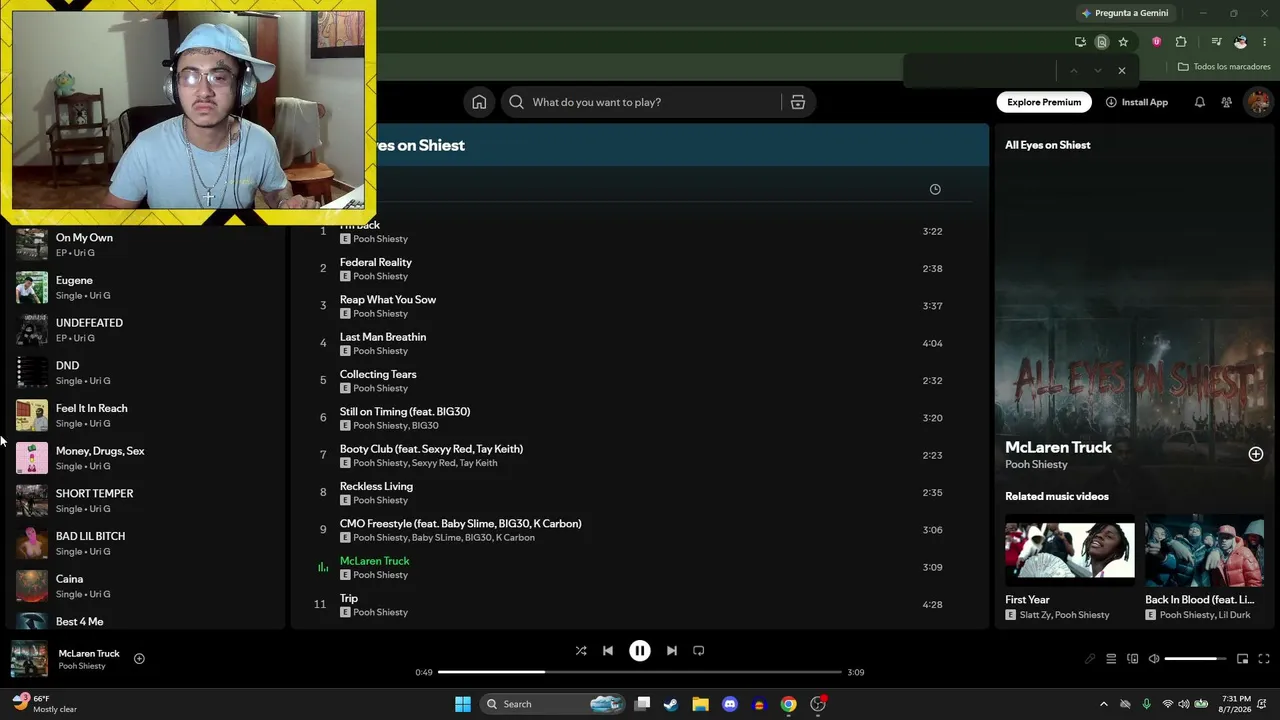
Task: Open UNDEFEATED EP in the library sidebar
Action: point(145,330)
